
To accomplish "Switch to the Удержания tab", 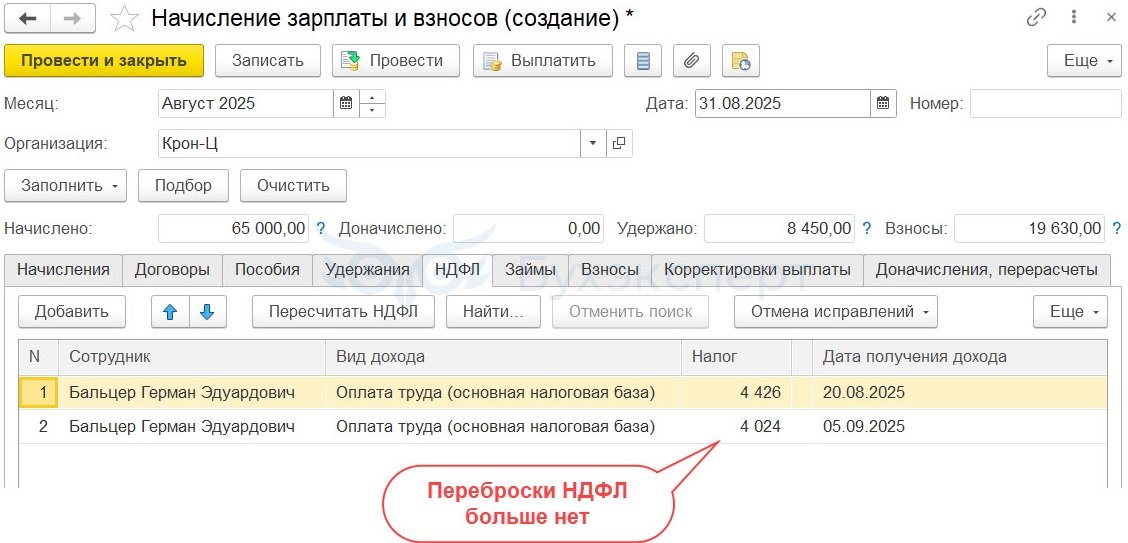I will (368, 270).
